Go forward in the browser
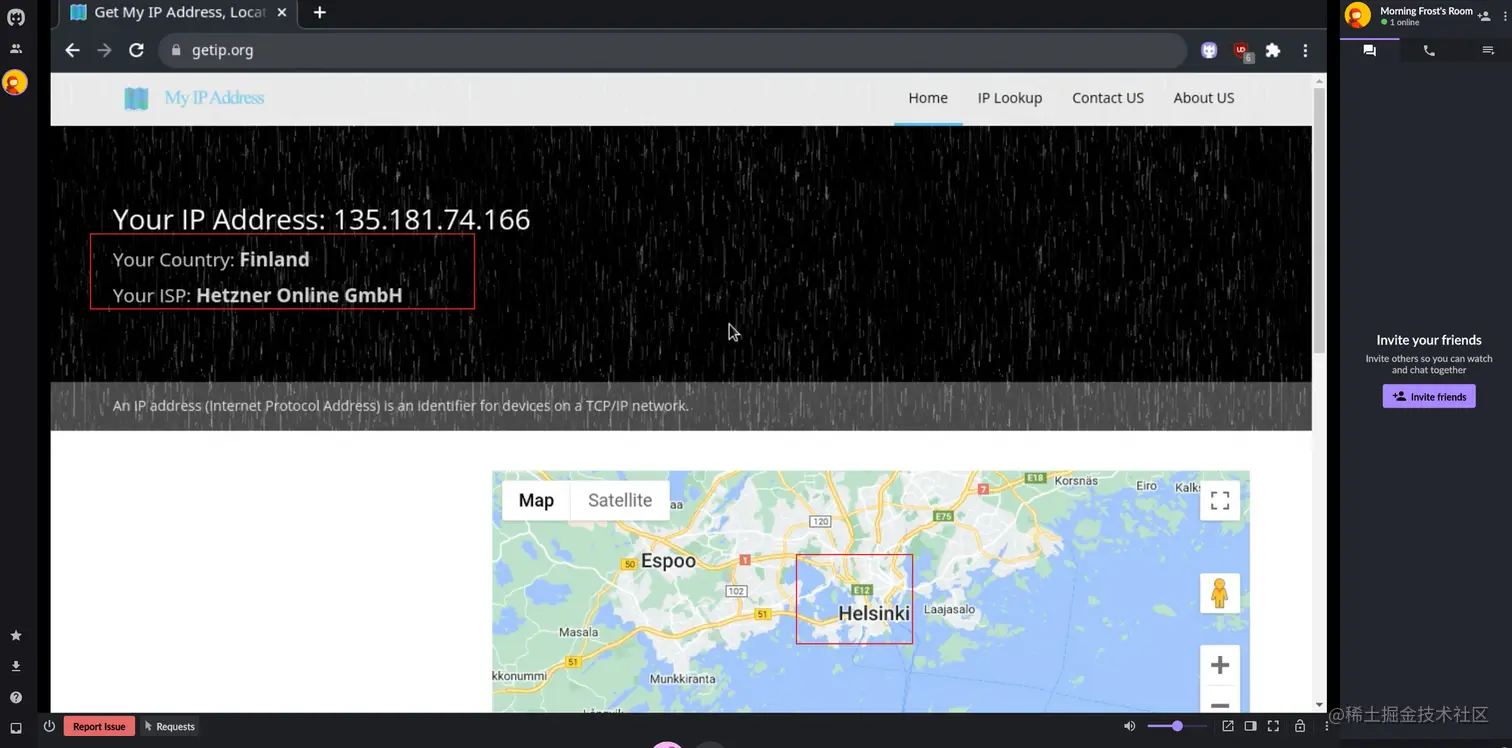 [104, 50]
